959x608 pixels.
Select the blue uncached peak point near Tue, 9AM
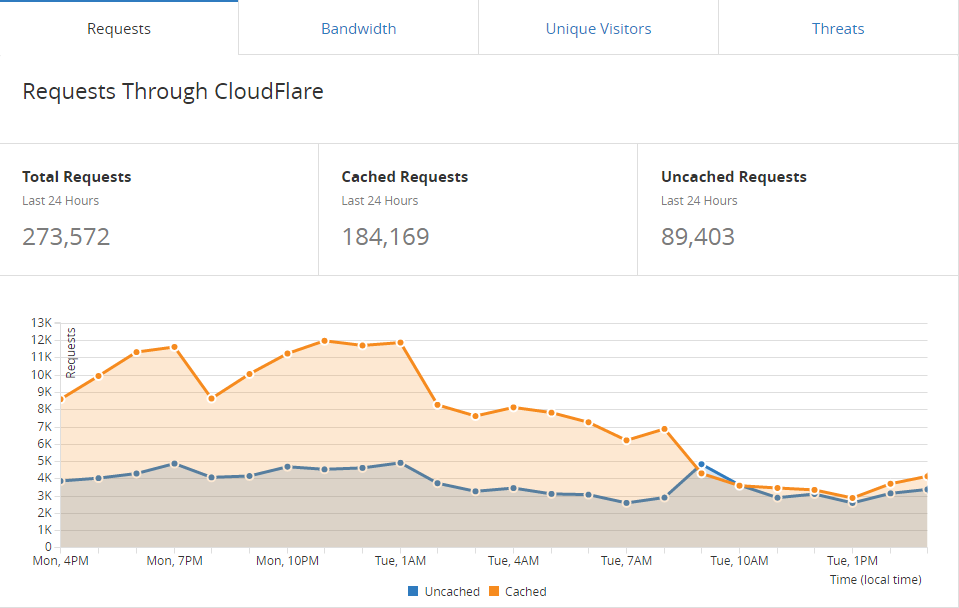[702, 464]
